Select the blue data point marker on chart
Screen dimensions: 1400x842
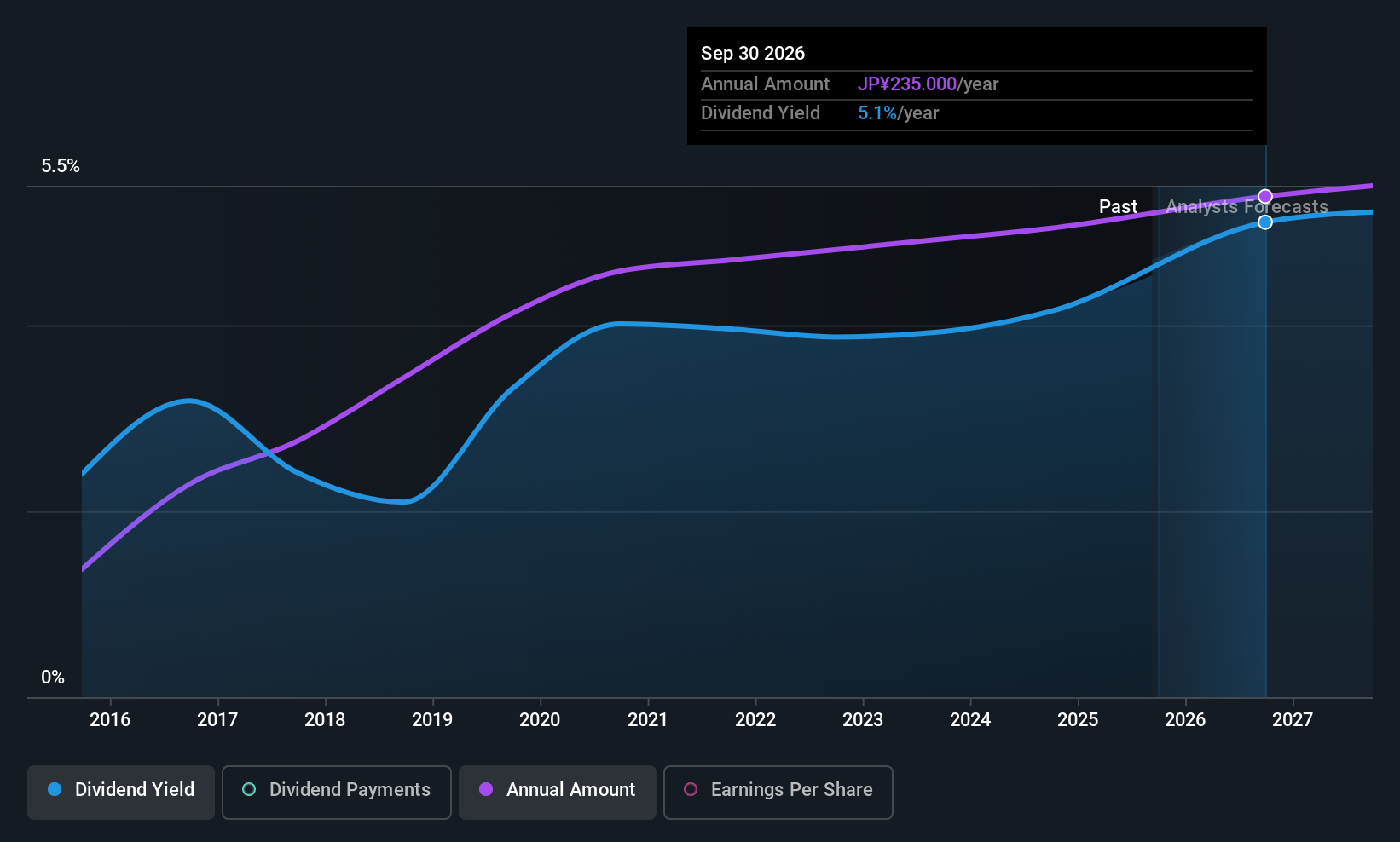tap(1265, 222)
